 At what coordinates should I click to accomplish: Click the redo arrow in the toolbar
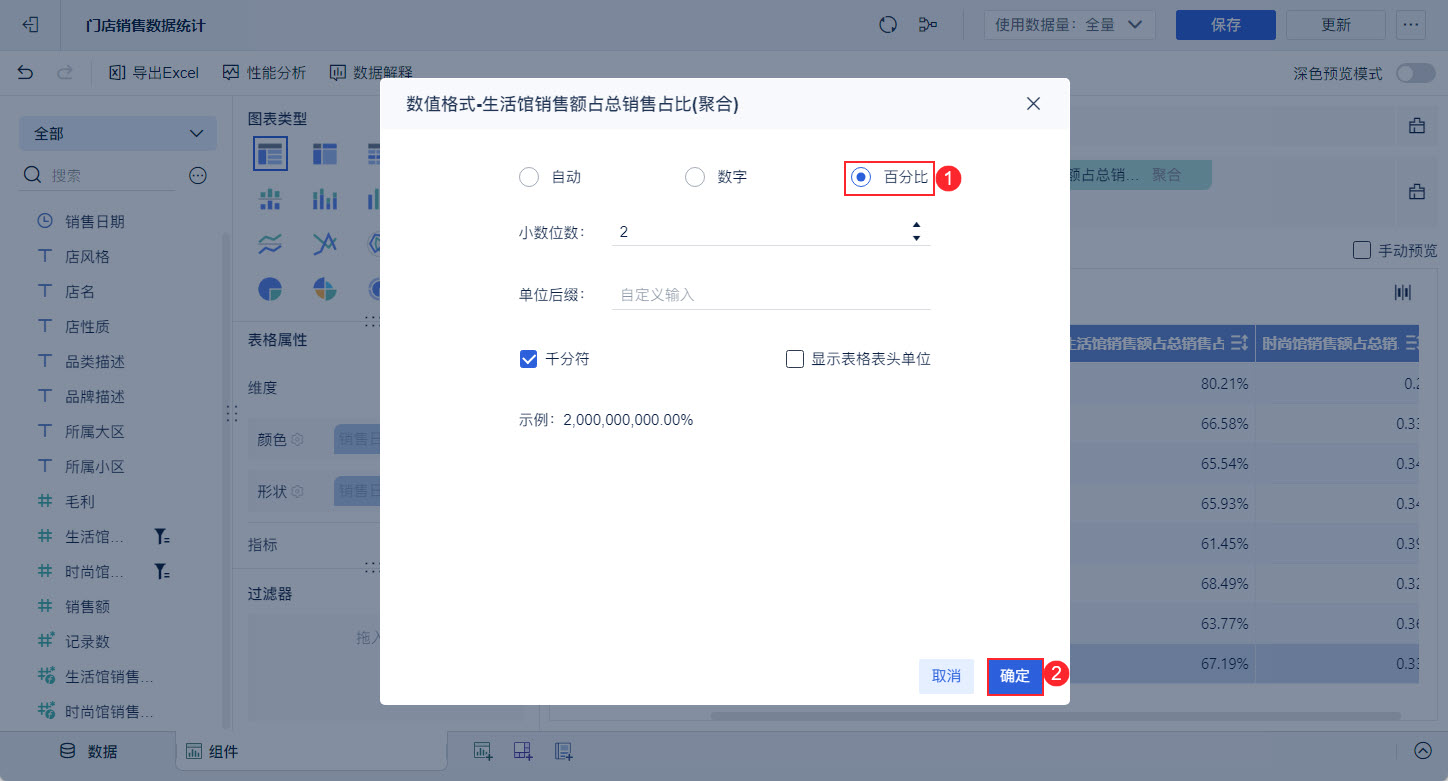65,72
